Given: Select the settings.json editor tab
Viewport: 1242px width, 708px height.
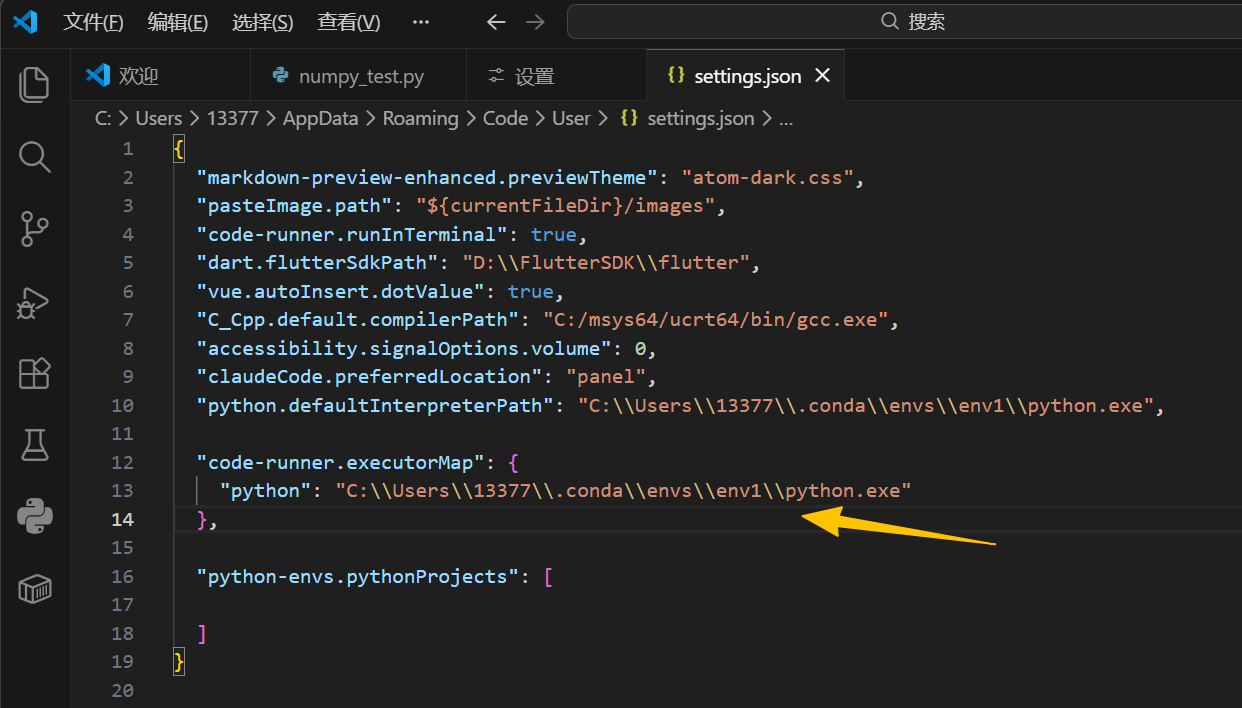Looking at the screenshot, I should click(745, 76).
